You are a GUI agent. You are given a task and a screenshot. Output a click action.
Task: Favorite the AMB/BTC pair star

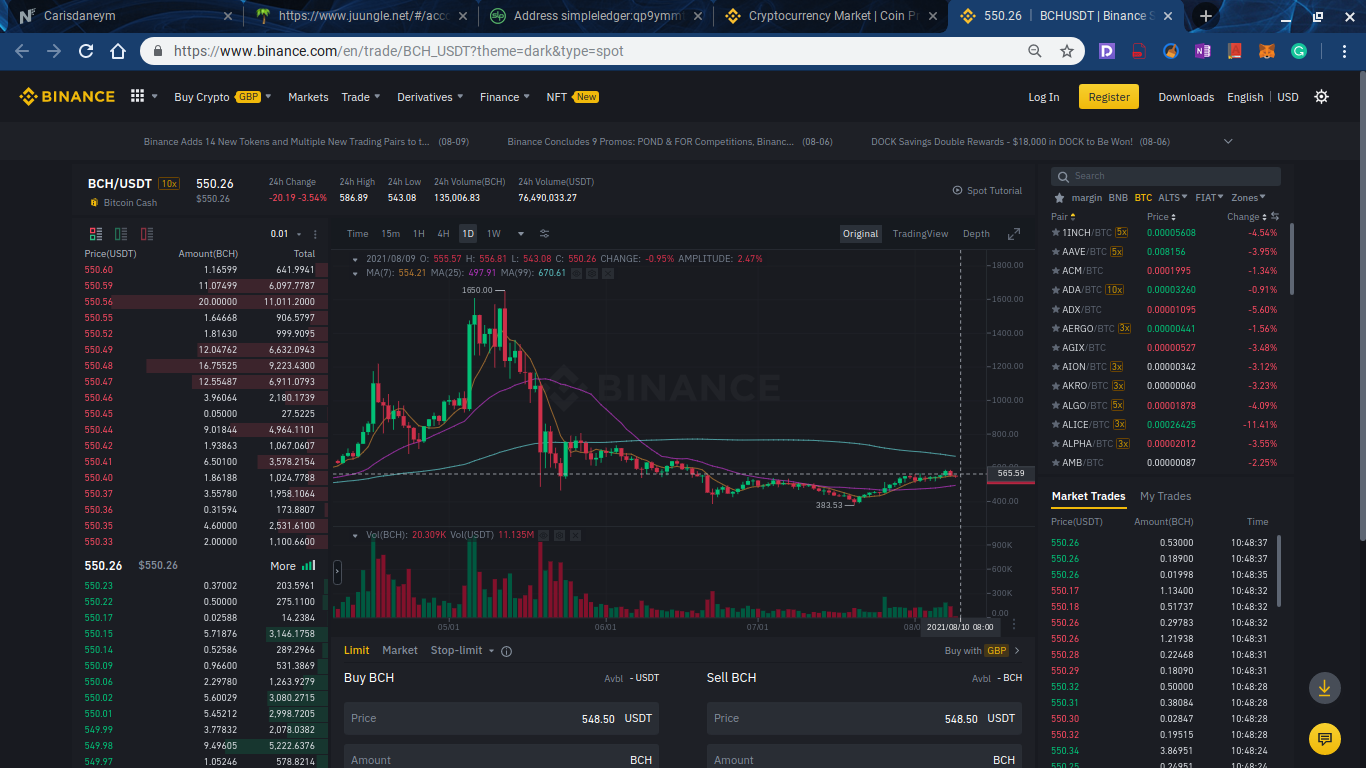pyautogui.click(x=1055, y=463)
